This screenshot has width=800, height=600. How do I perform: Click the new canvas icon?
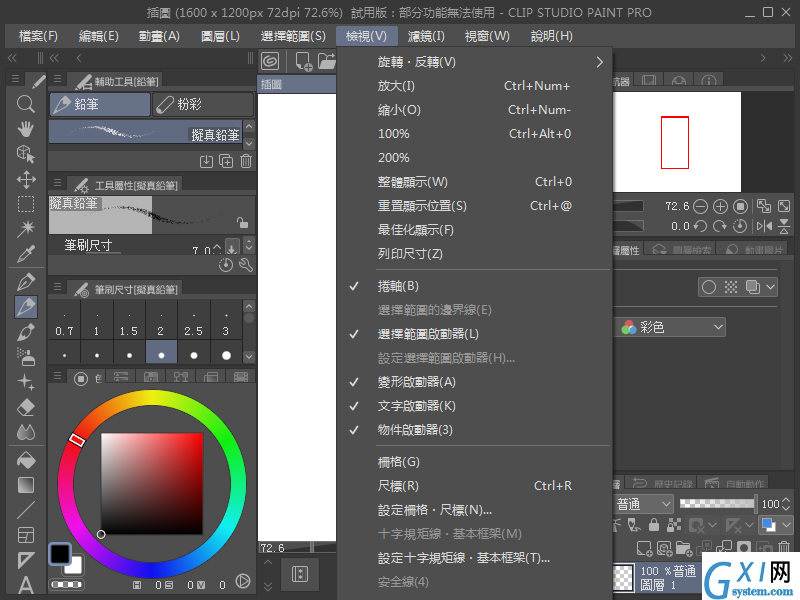pyautogui.click(x=304, y=61)
